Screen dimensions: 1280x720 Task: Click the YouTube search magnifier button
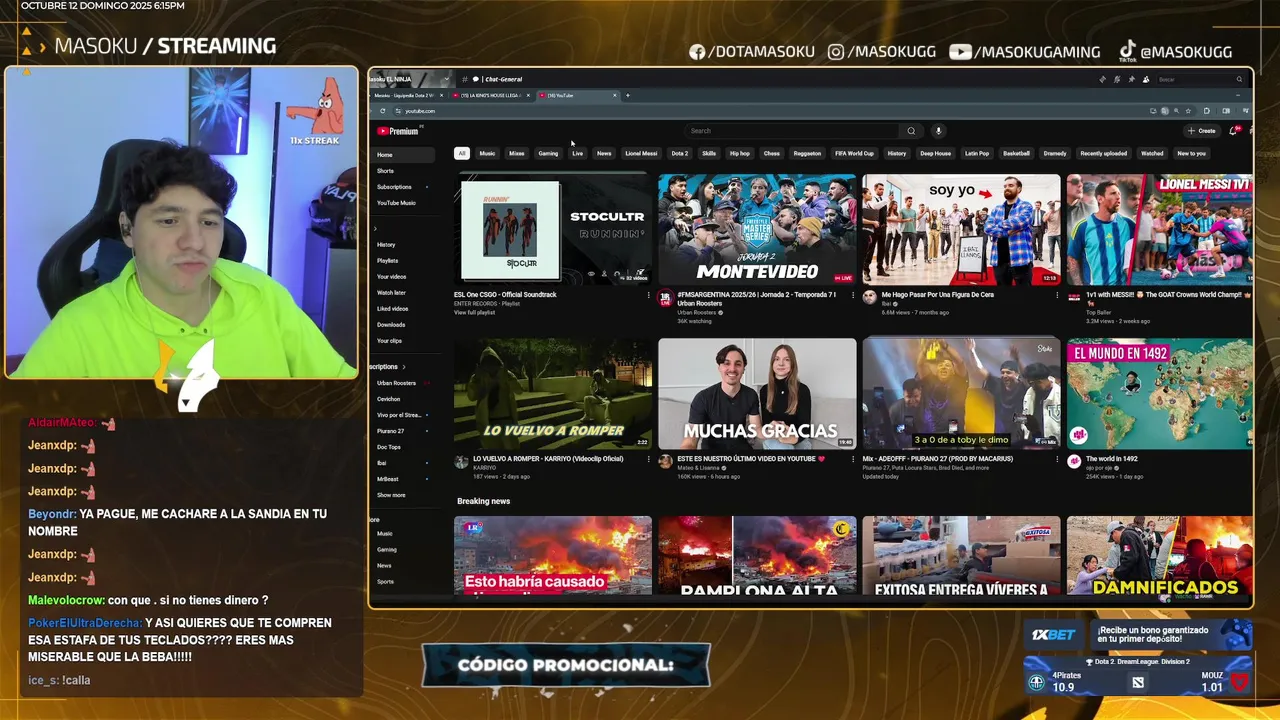coord(911,131)
